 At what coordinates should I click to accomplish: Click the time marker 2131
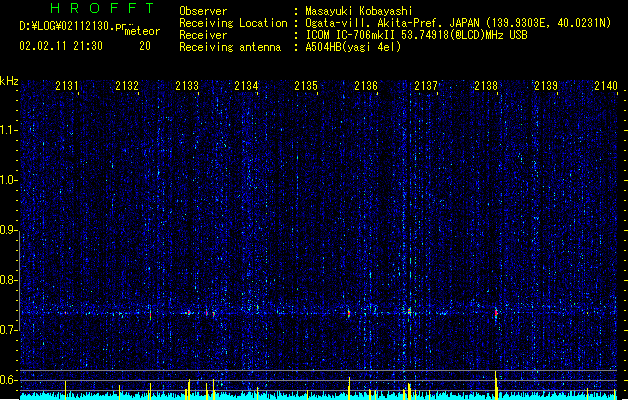tap(67, 86)
